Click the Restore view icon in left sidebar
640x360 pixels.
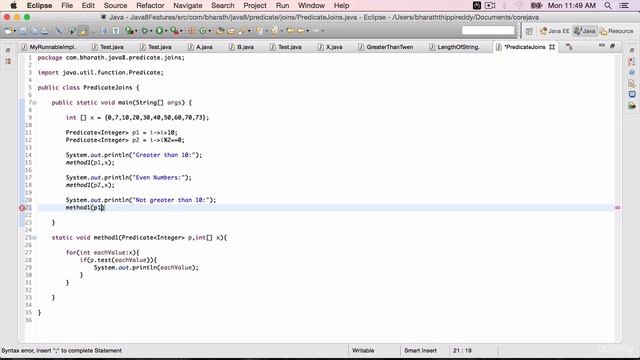coord(8,51)
